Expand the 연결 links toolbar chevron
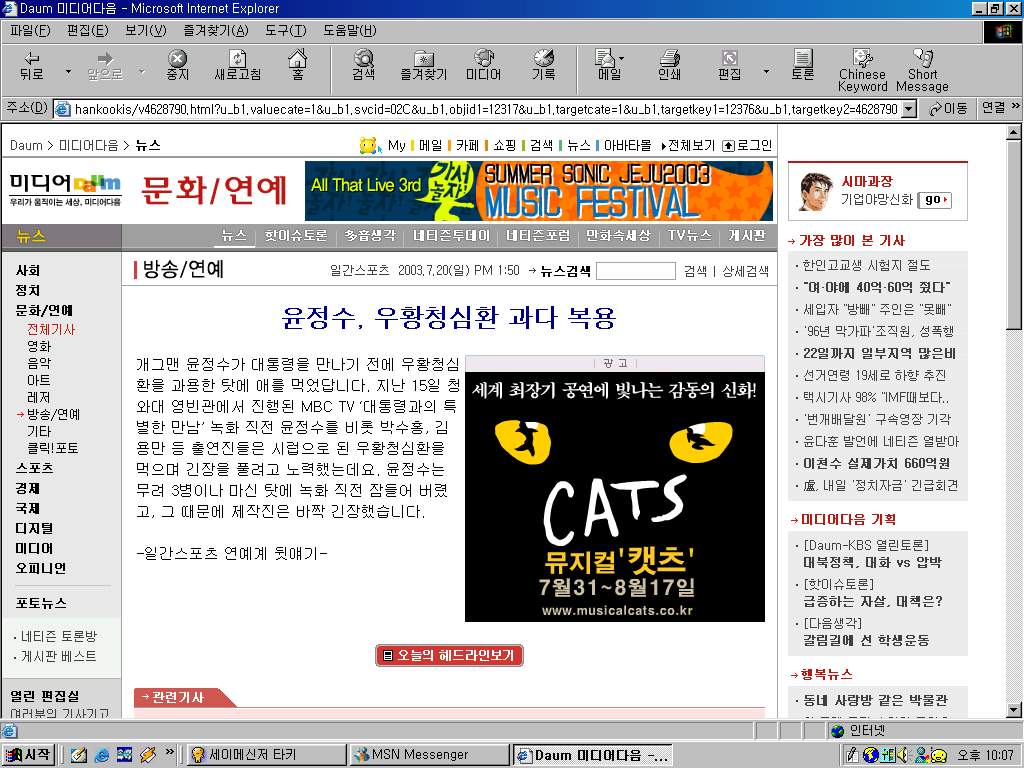This screenshot has width=1024, height=768. (x=1015, y=106)
